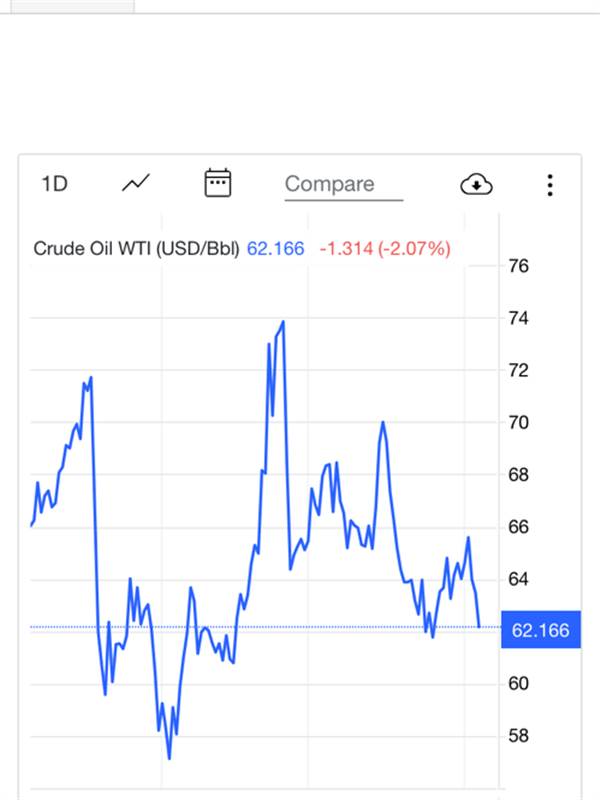Click the 62.166 current price value
This screenshot has height=800, width=600.
pyautogui.click(x=276, y=249)
